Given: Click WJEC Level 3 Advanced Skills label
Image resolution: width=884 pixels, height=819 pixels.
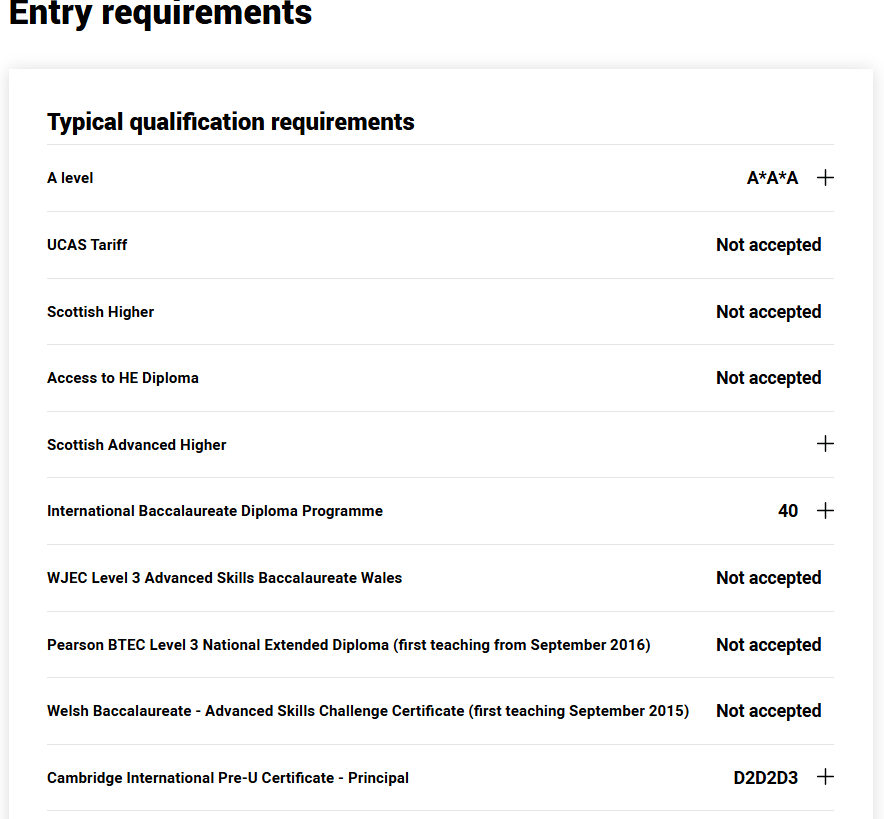Looking at the screenshot, I should coord(224,578).
